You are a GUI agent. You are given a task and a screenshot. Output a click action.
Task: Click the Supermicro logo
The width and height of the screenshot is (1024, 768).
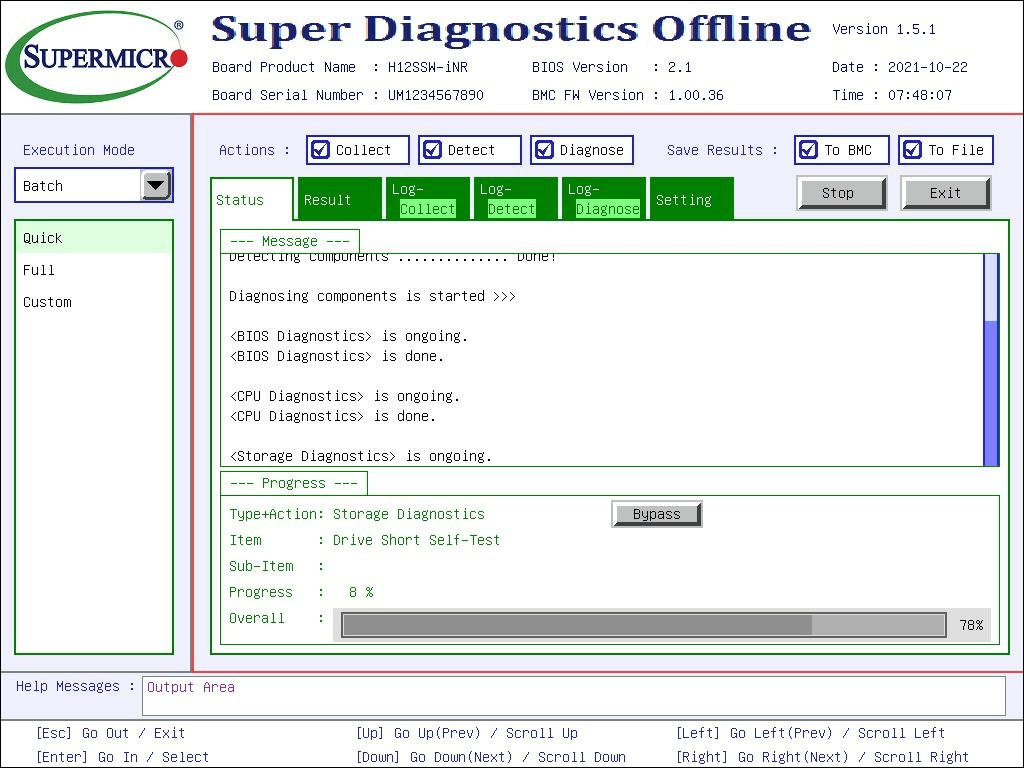coord(96,57)
